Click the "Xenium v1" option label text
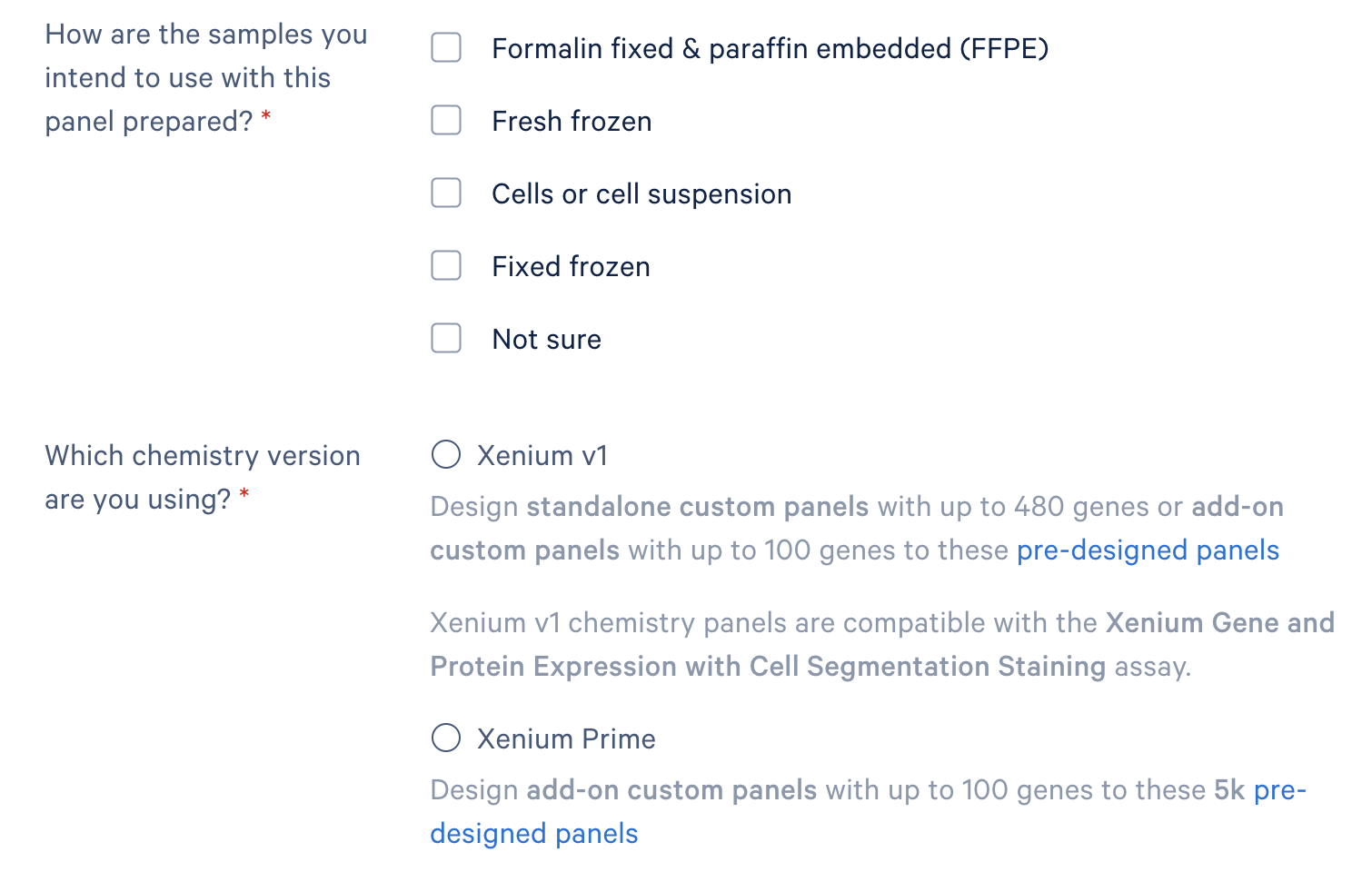Image resolution: width=1372 pixels, height=872 pixels. pyautogui.click(x=542, y=455)
